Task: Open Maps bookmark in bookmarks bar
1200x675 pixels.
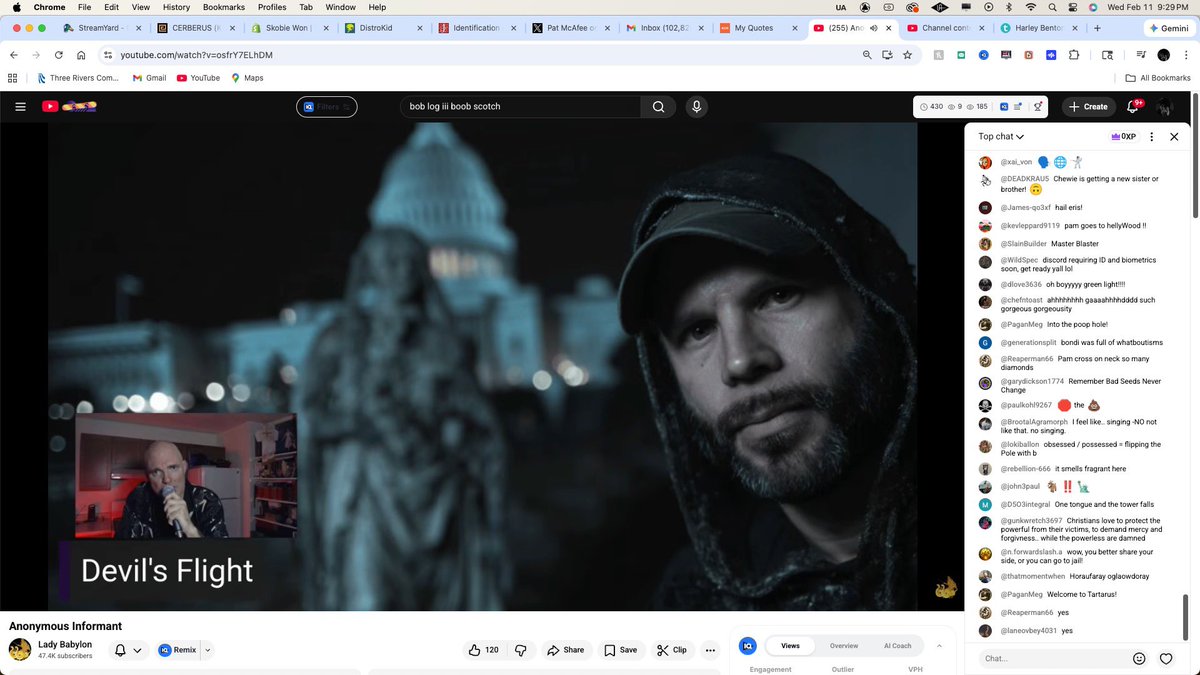Action: click(x=247, y=77)
